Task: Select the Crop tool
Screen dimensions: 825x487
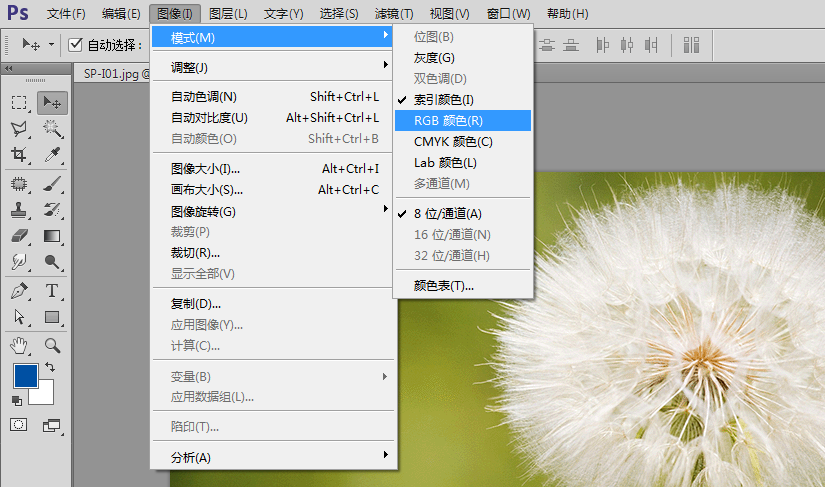Action: pyautogui.click(x=19, y=155)
